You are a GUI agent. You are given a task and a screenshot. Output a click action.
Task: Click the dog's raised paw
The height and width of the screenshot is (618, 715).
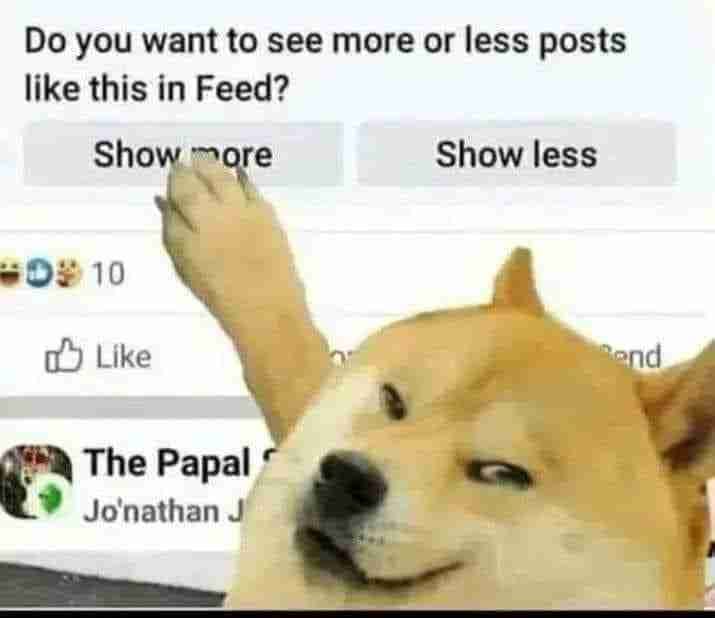coord(205,201)
